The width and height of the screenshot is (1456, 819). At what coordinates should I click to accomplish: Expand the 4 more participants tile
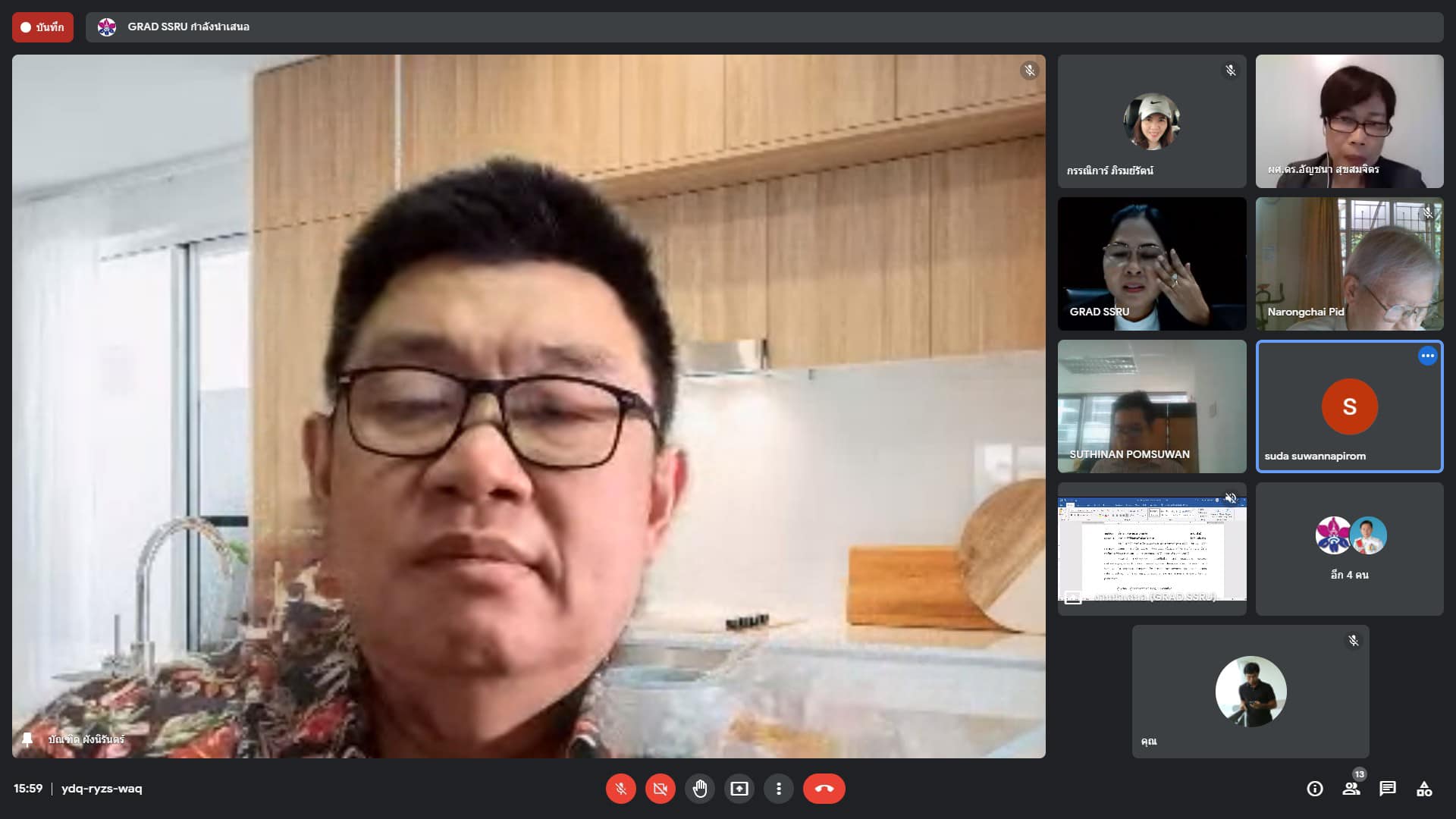click(1349, 549)
